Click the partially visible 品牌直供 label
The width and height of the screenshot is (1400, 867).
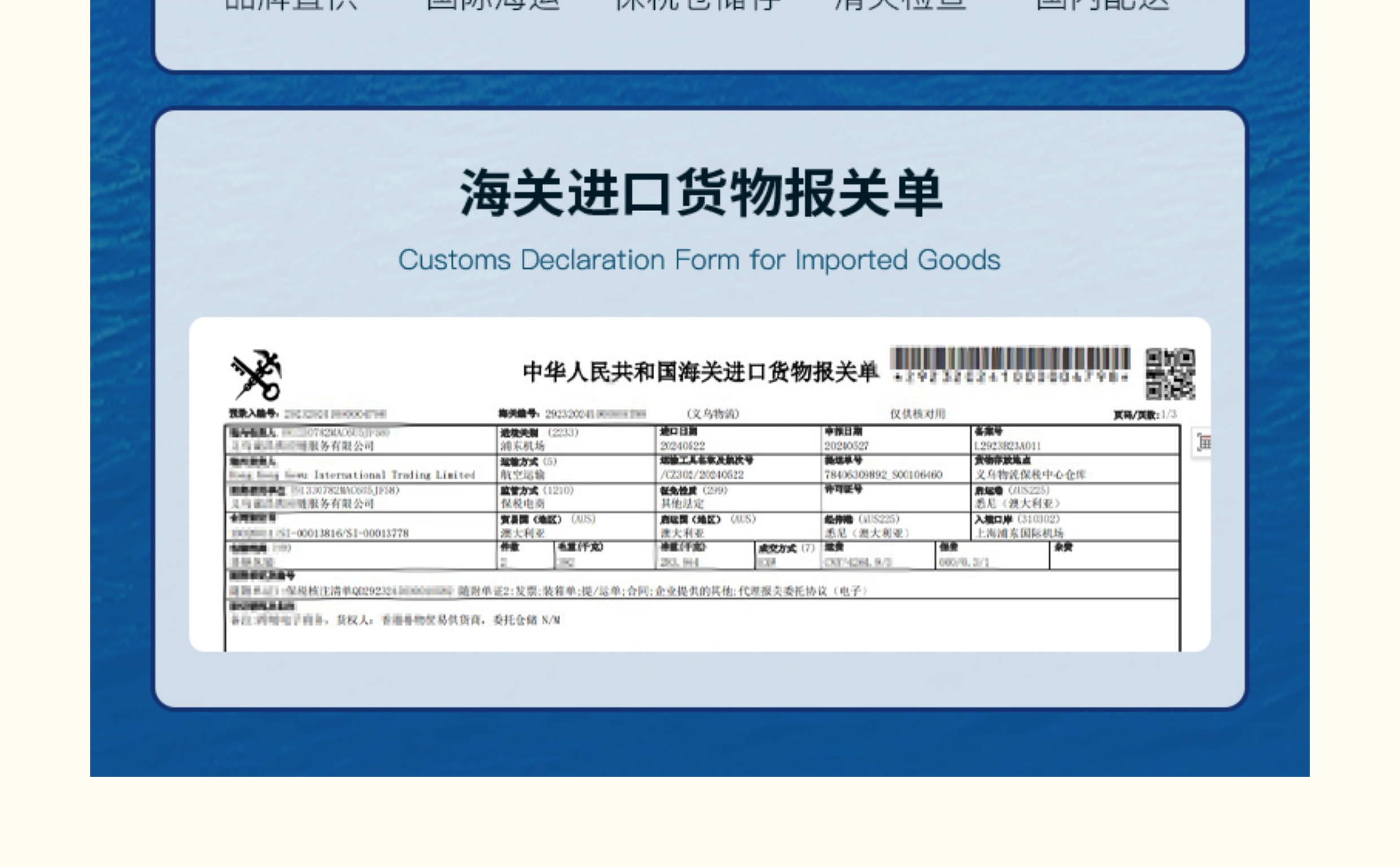291,5
